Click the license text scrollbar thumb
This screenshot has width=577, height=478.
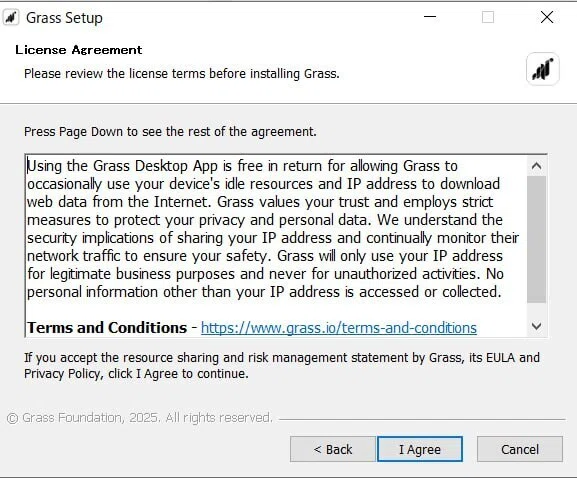(x=537, y=240)
